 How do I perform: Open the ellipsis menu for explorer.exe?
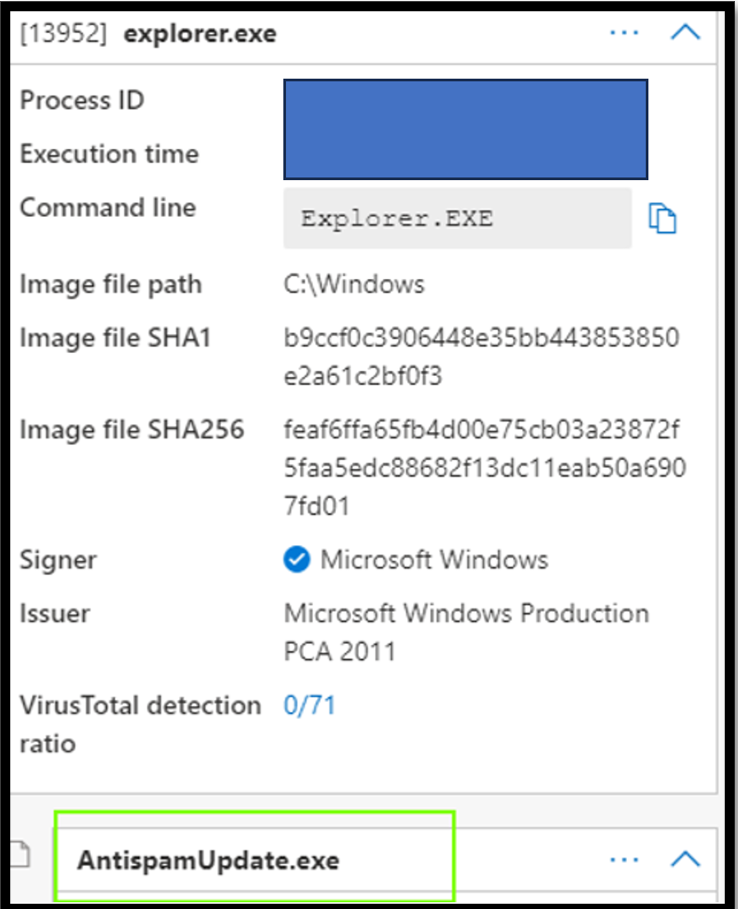click(624, 32)
